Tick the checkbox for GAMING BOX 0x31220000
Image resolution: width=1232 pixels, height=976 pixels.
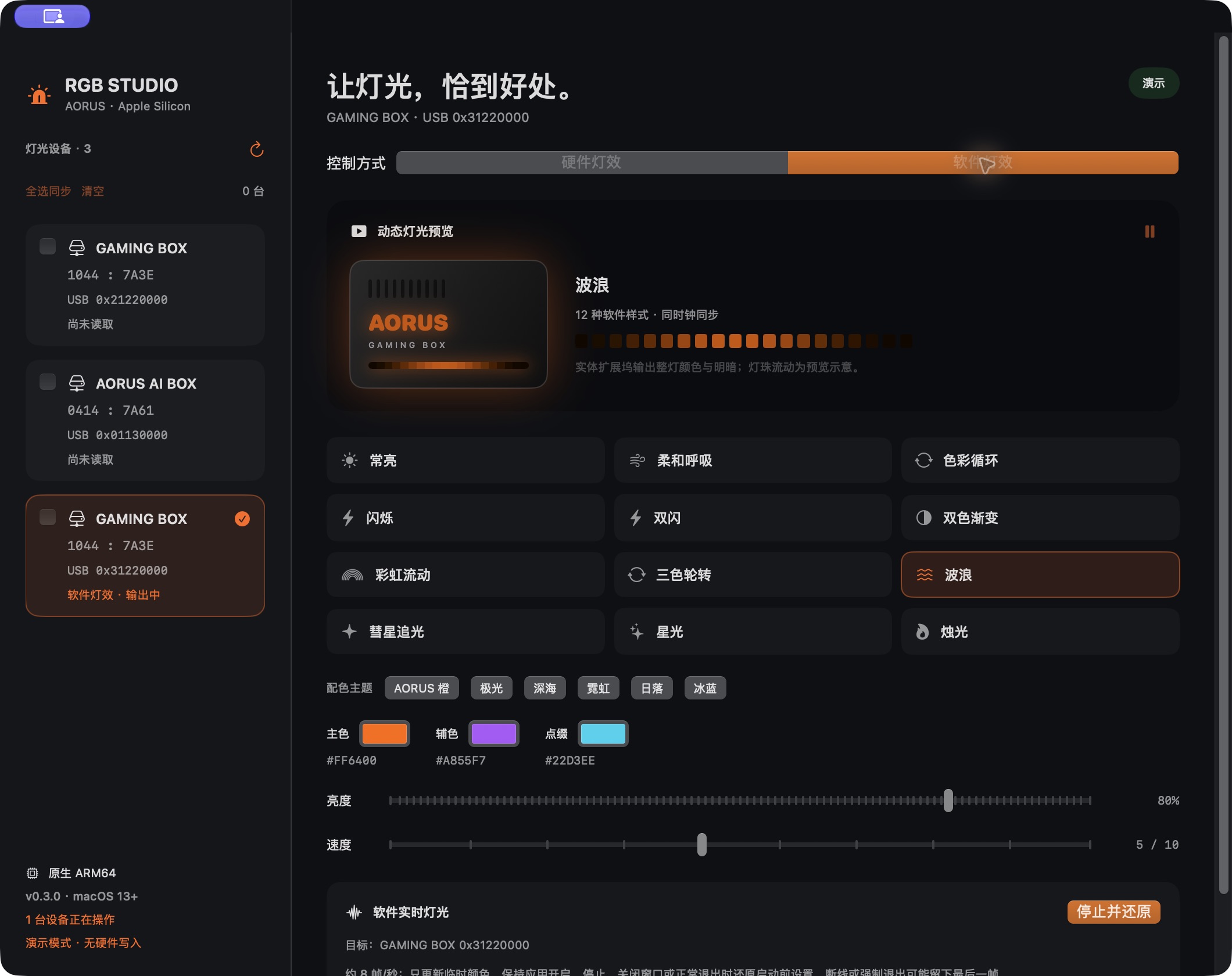[x=48, y=517]
